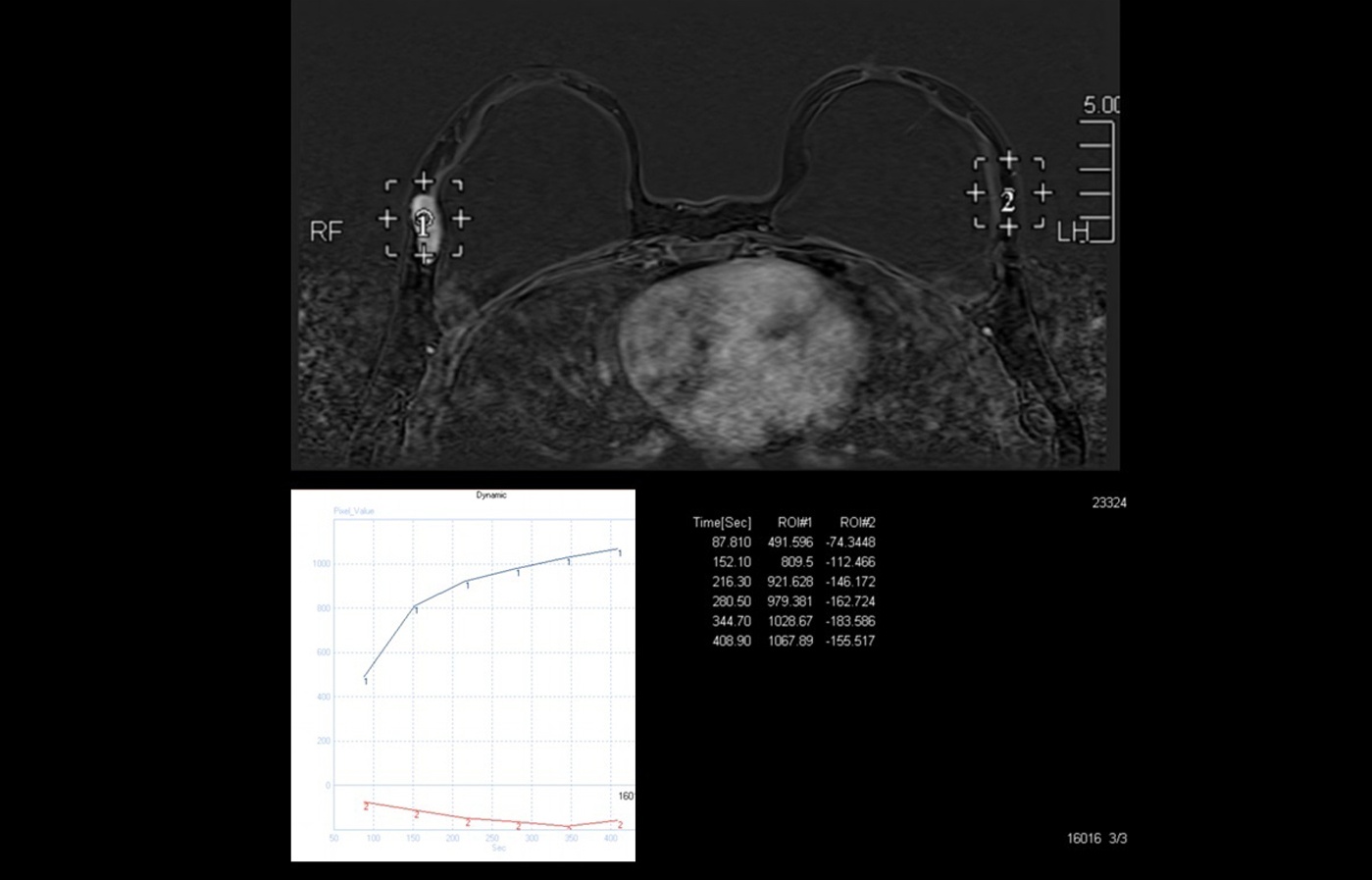Viewport: 1372px width, 880px height.
Task: Click the 800 tick on the chart's vertical axis
Action: (323, 608)
